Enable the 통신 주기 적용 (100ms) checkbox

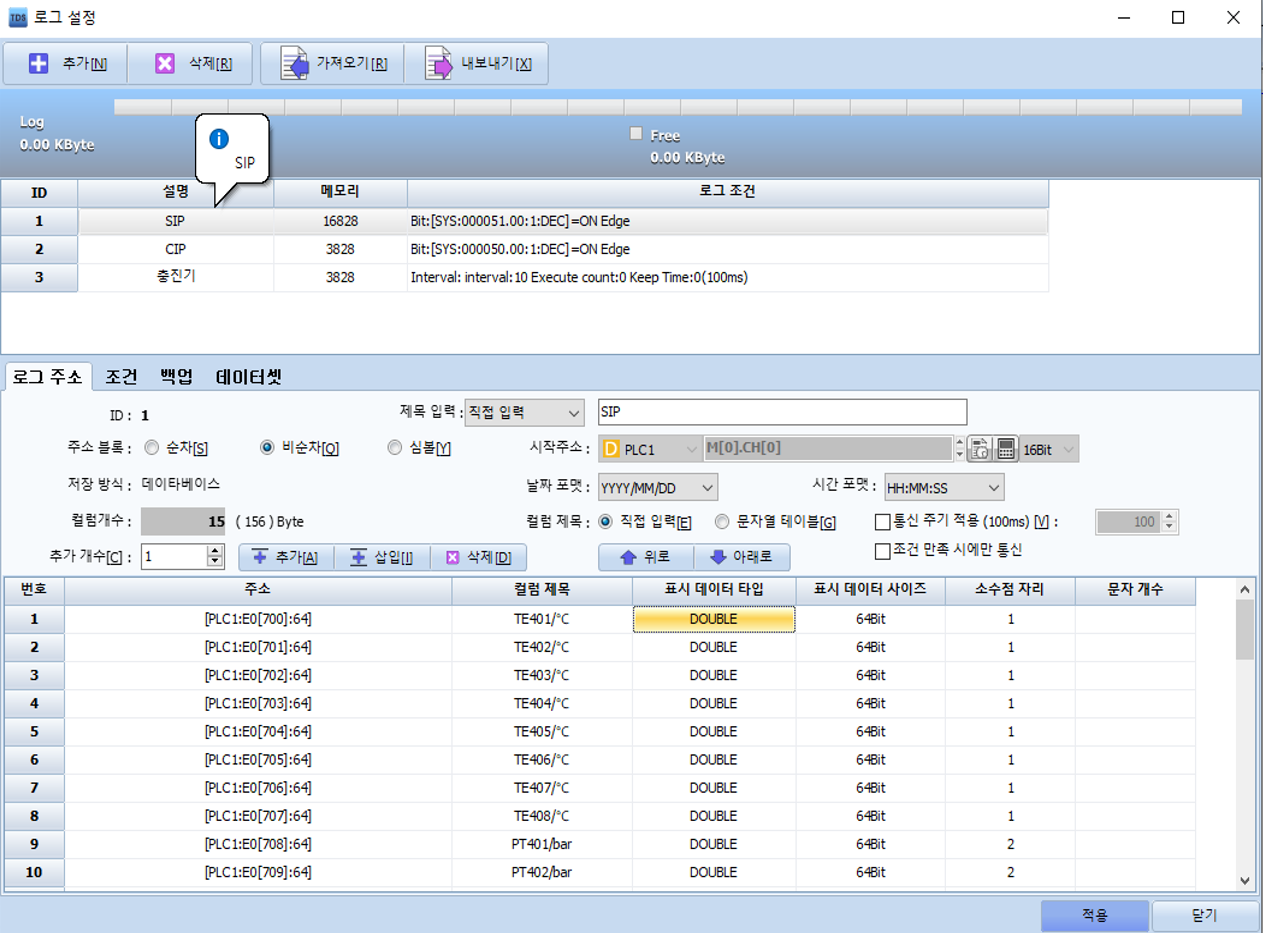(882, 521)
